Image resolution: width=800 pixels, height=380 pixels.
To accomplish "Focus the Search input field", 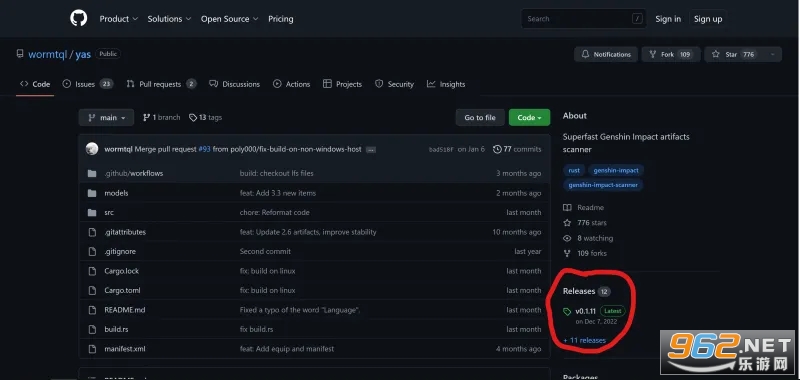I will [584, 19].
